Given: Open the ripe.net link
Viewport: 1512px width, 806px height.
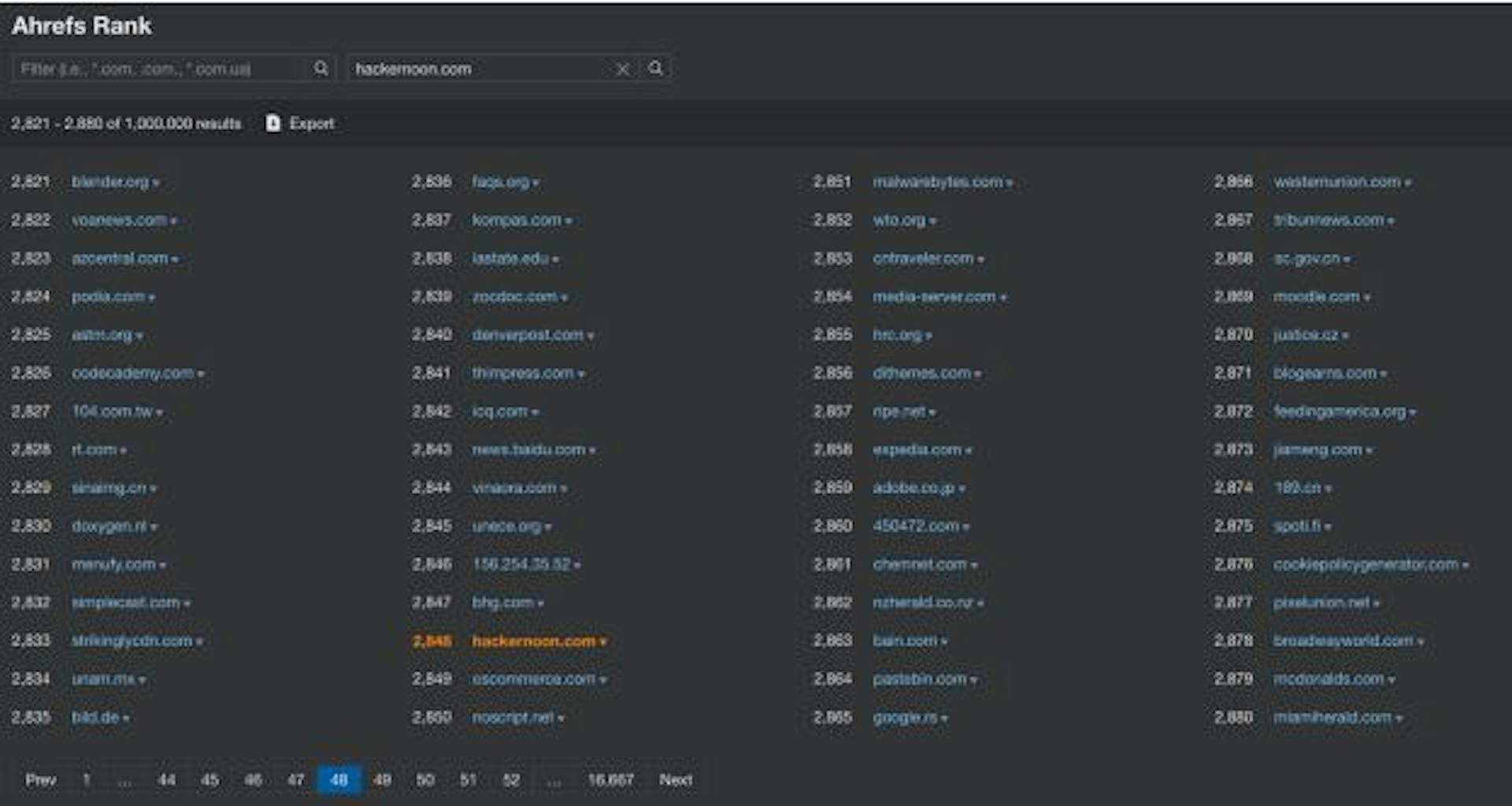Looking at the screenshot, I should point(899,411).
